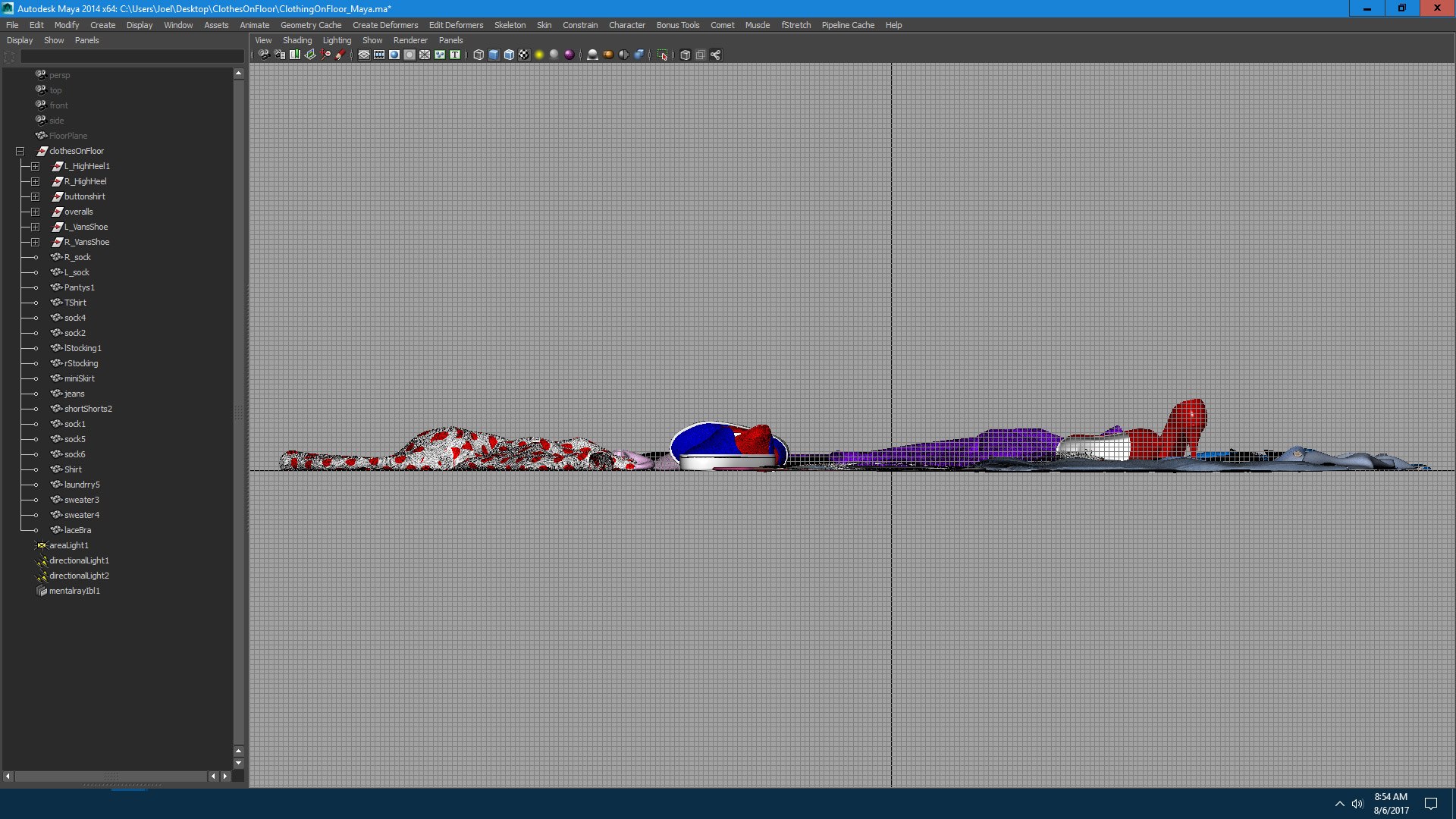The width and height of the screenshot is (1456, 819).
Task: Click the Outliner vertical scrollbar up arrow
Action: pos(239,74)
